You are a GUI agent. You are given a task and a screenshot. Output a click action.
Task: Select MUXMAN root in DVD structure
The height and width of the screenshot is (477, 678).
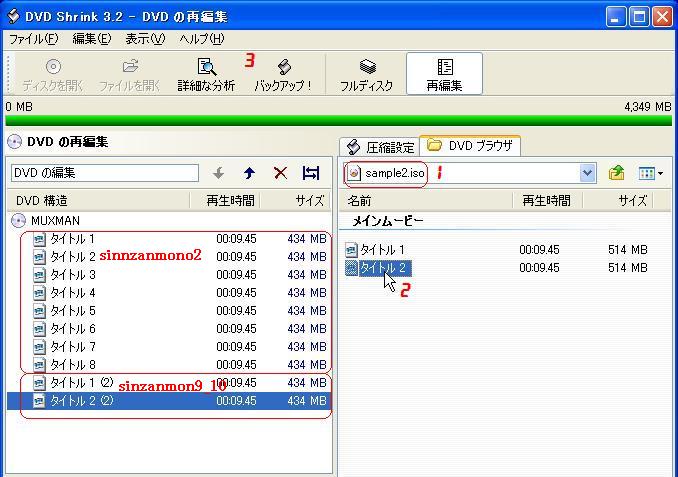(x=55, y=221)
